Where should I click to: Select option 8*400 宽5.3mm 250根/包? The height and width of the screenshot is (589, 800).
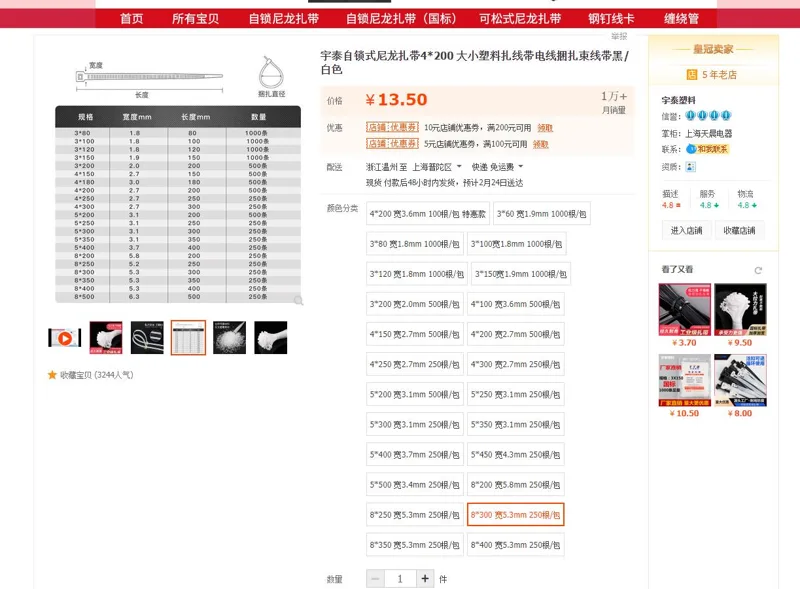(x=515, y=545)
